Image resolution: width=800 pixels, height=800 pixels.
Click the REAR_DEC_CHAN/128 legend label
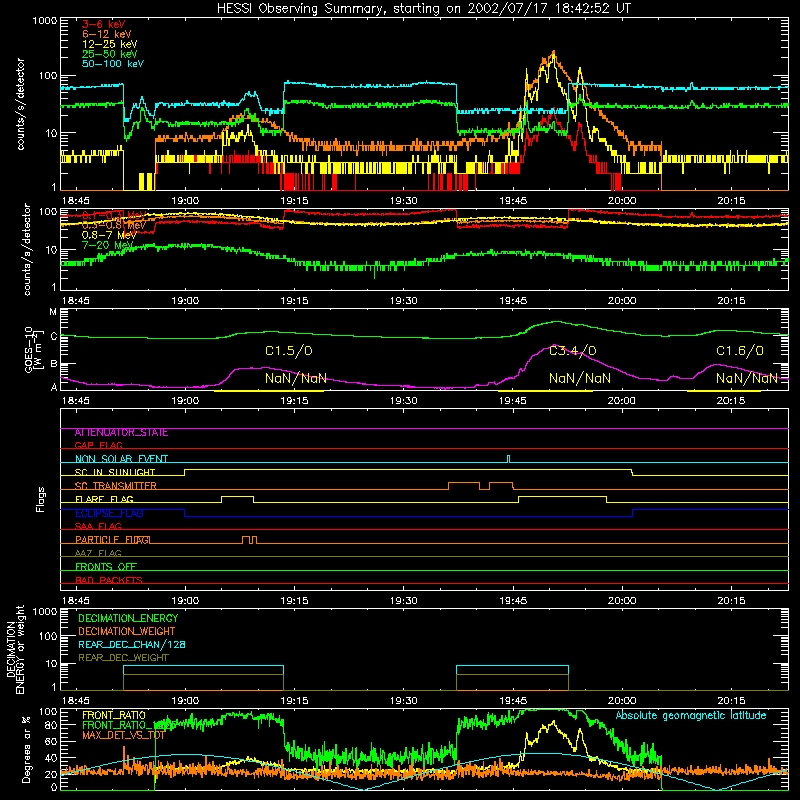[x=132, y=644]
